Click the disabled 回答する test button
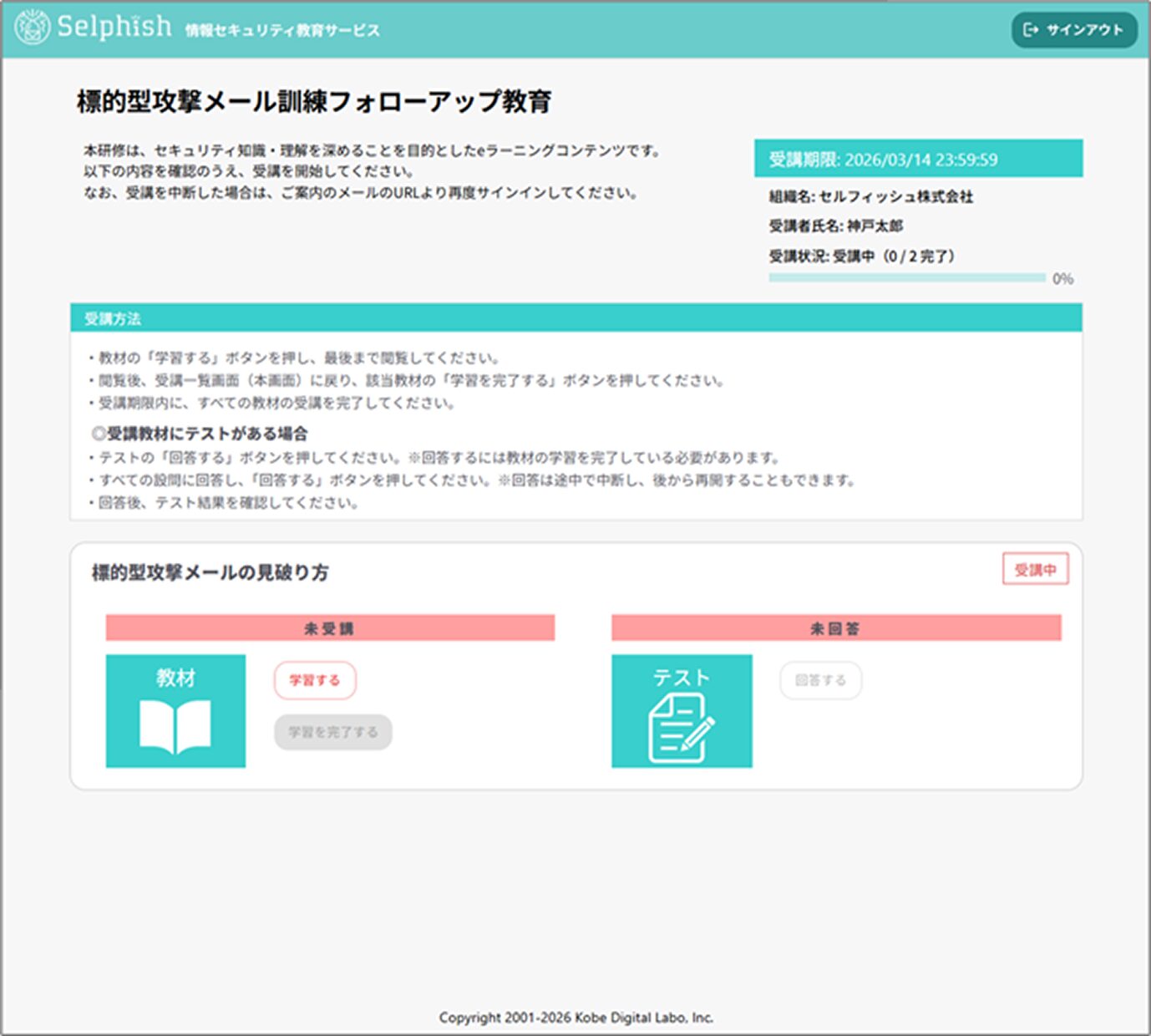The width and height of the screenshot is (1151, 1036). (820, 680)
